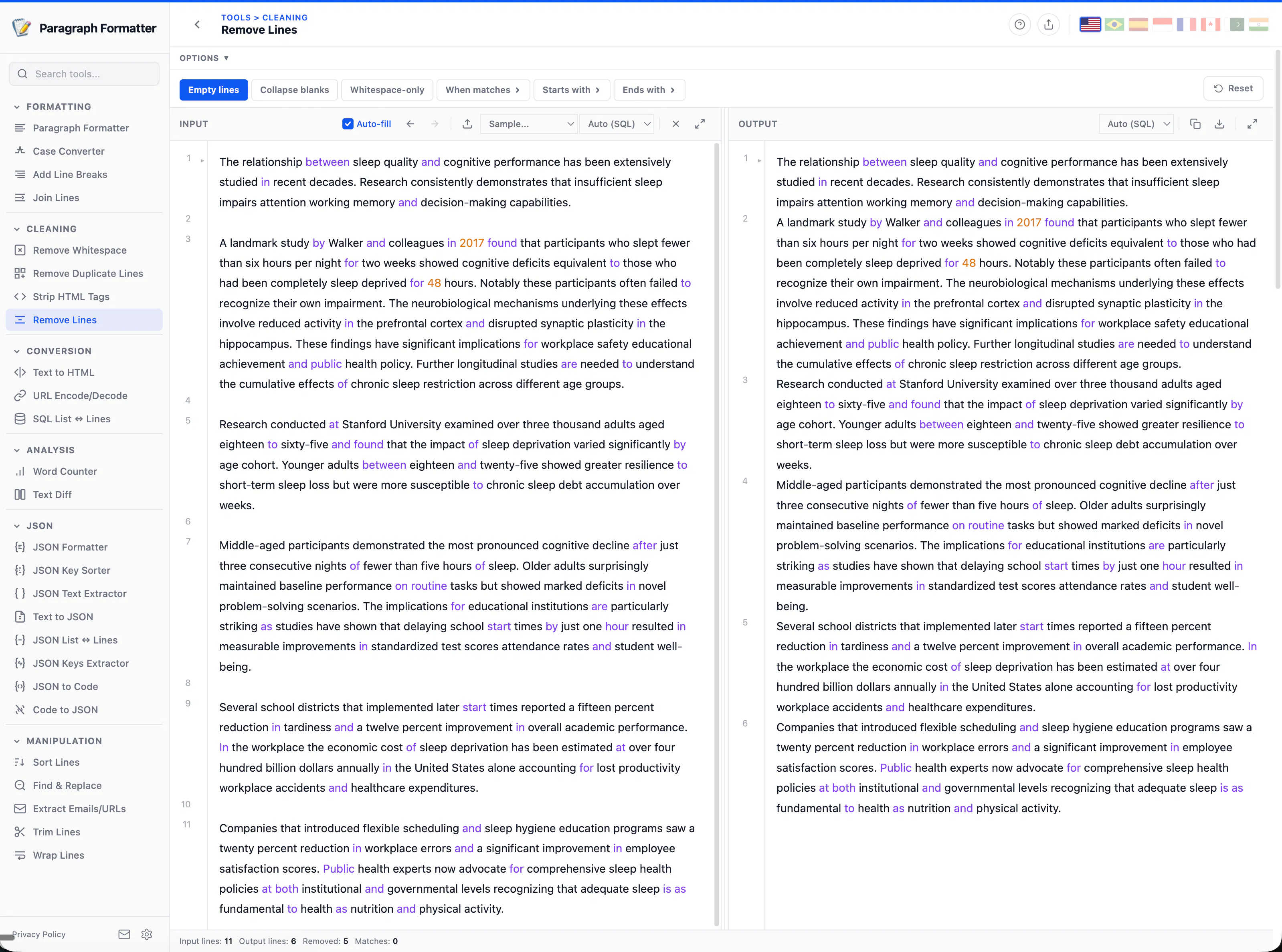Open the Starts with submenu
The width and height of the screenshot is (1282, 952).
point(572,90)
